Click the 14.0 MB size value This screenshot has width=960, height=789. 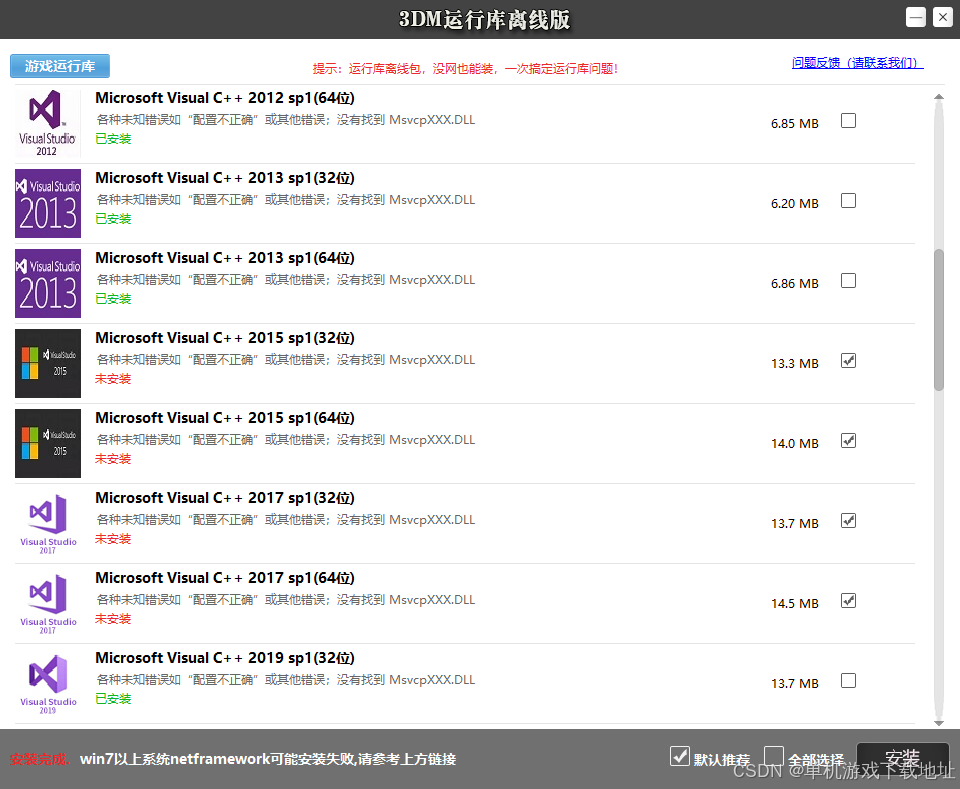click(795, 443)
